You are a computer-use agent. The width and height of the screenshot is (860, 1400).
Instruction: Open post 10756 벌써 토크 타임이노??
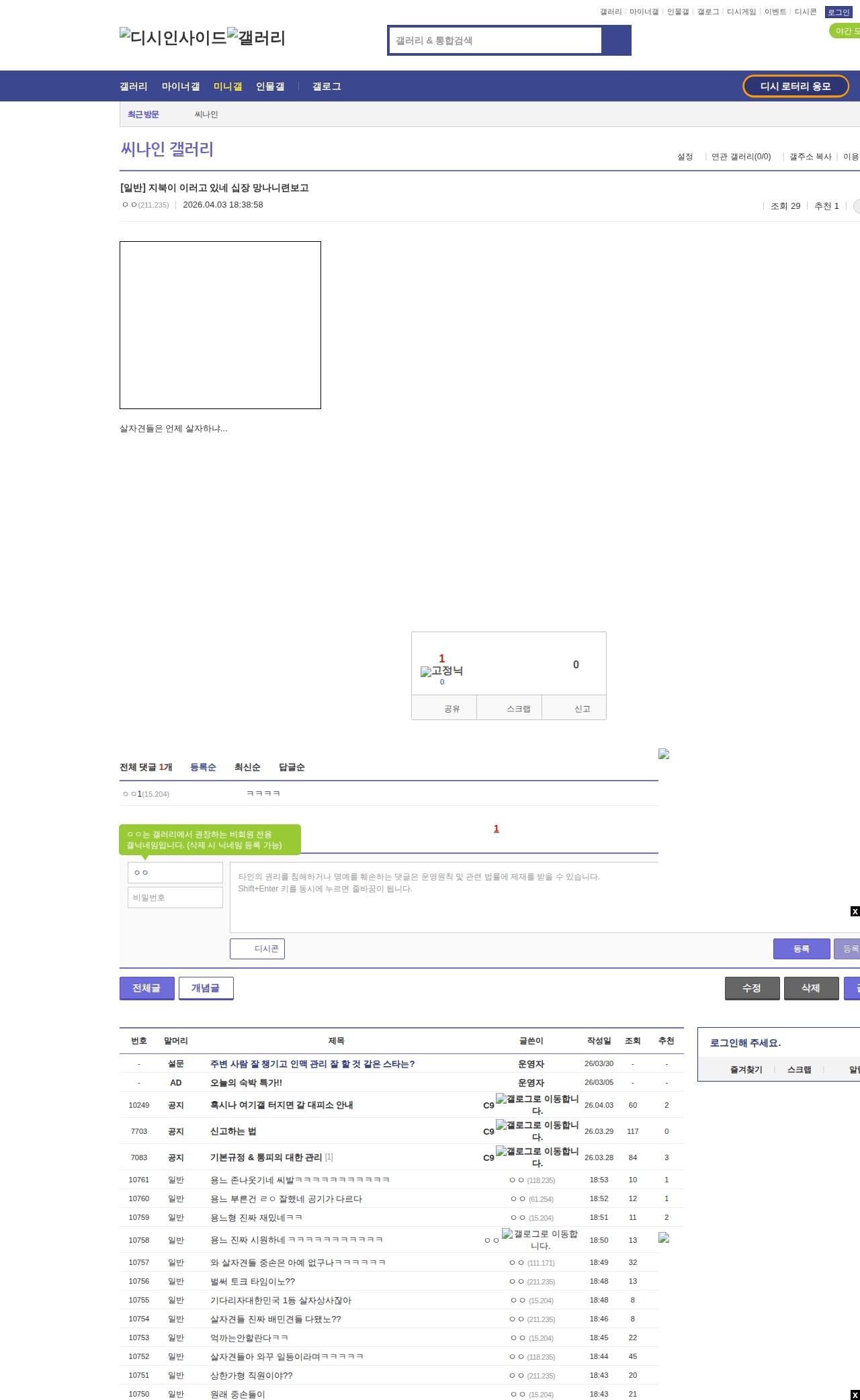coord(253,1282)
